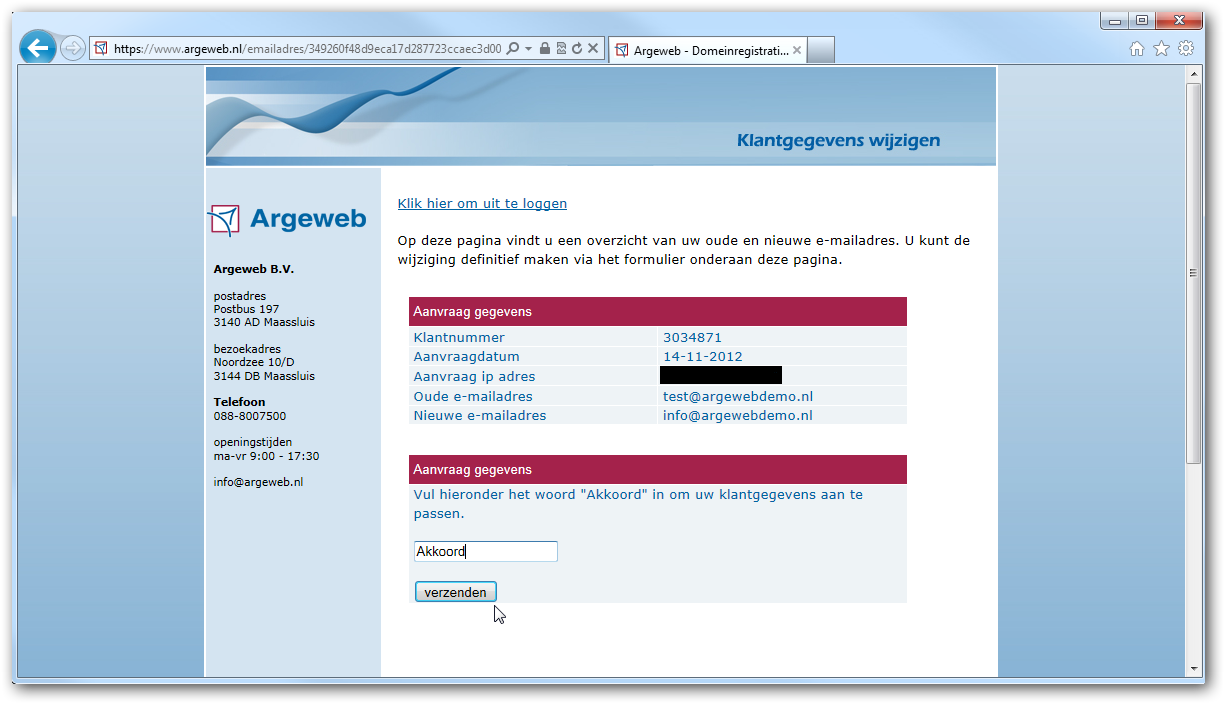Click the old email test@argewebdemo.nl
Image resolution: width=1225 pixels, height=704 pixels.
click(738, 396)
